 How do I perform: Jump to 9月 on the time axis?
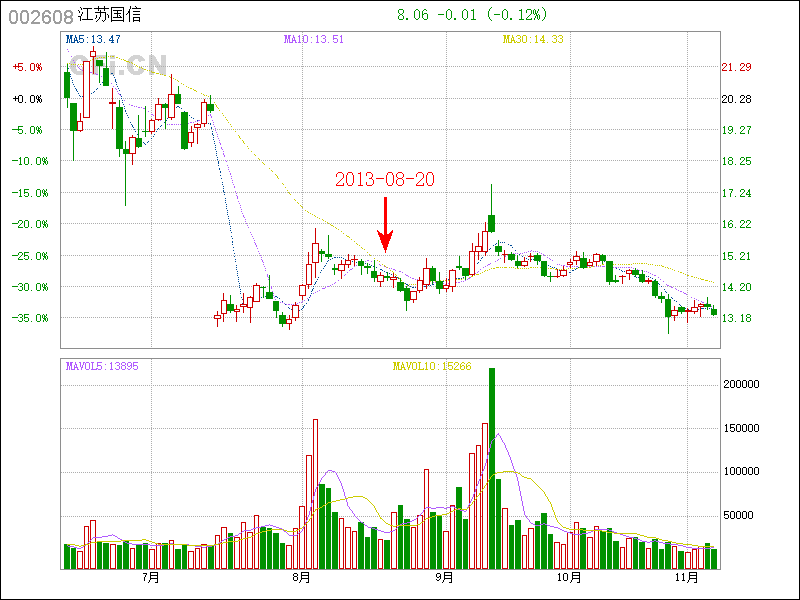pyautogui.click(x=445, y=577)
